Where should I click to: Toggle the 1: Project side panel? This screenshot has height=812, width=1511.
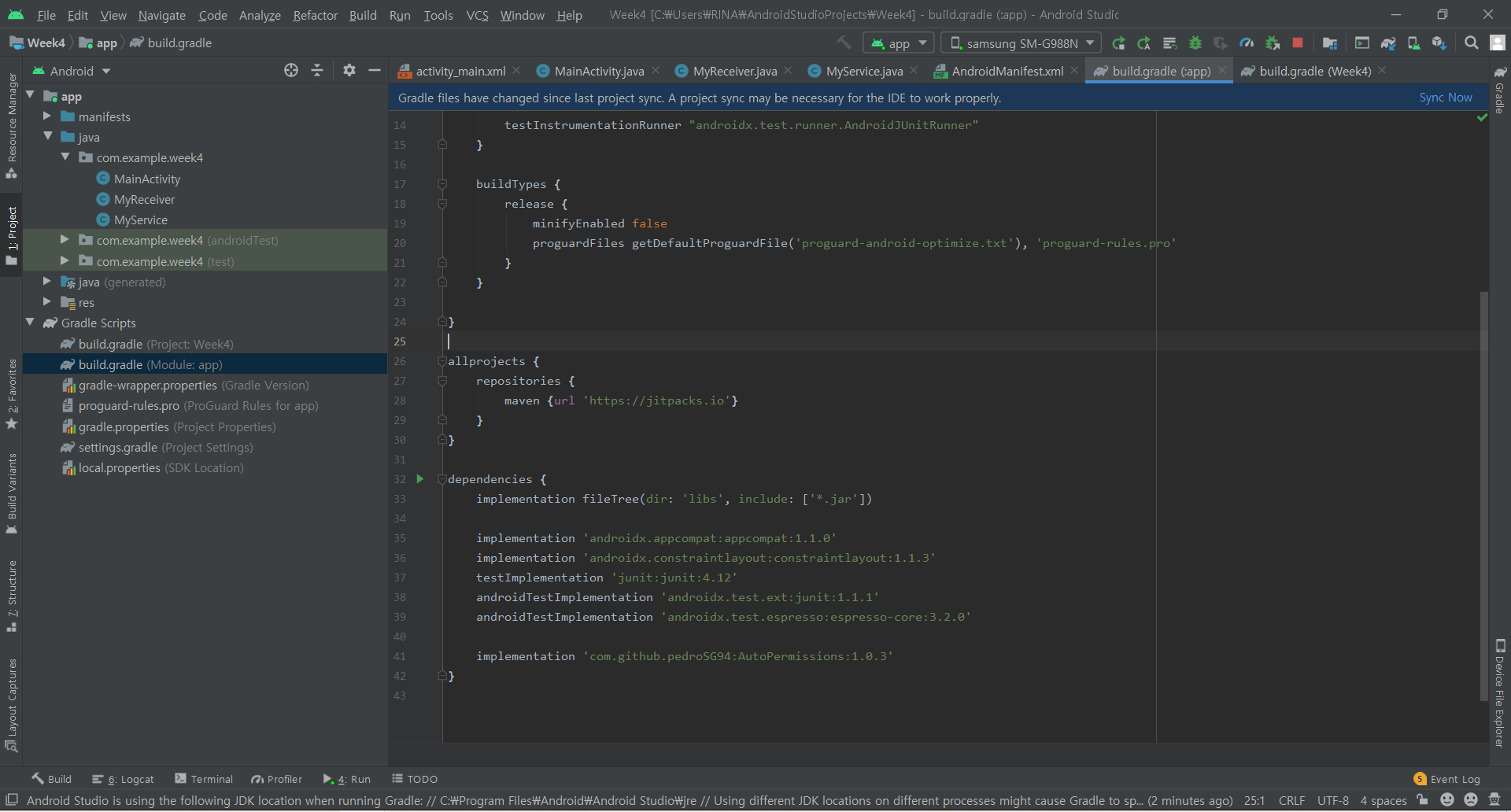(12, 236)
